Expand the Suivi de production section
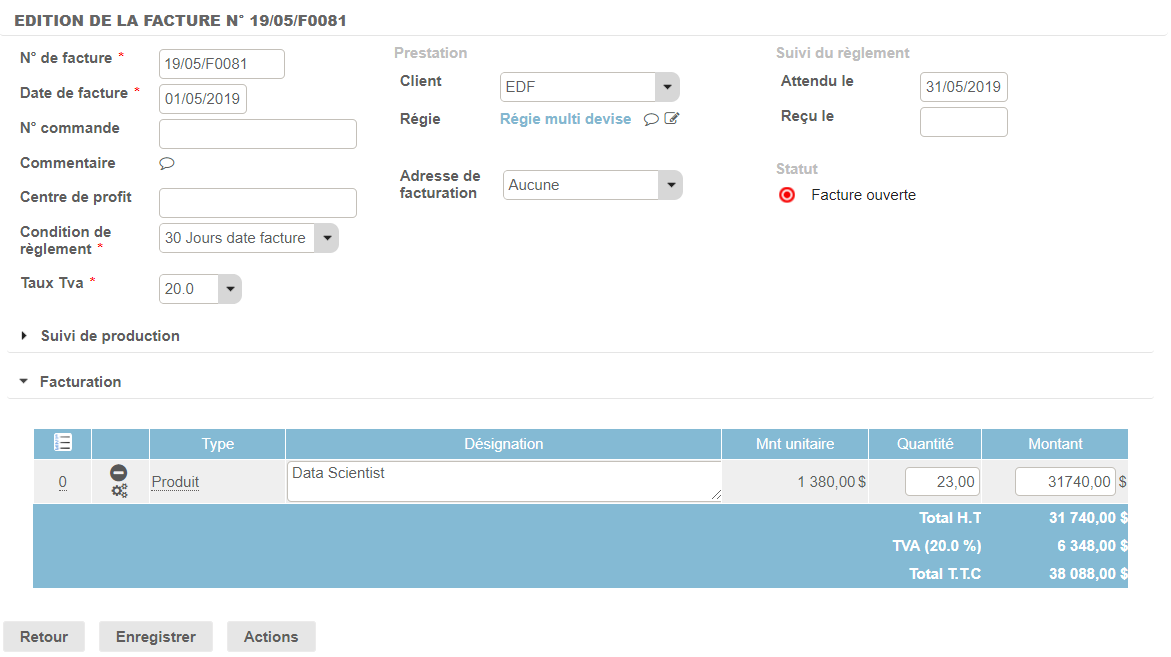The image size is (1171, 657). click(x=110, y=336)
